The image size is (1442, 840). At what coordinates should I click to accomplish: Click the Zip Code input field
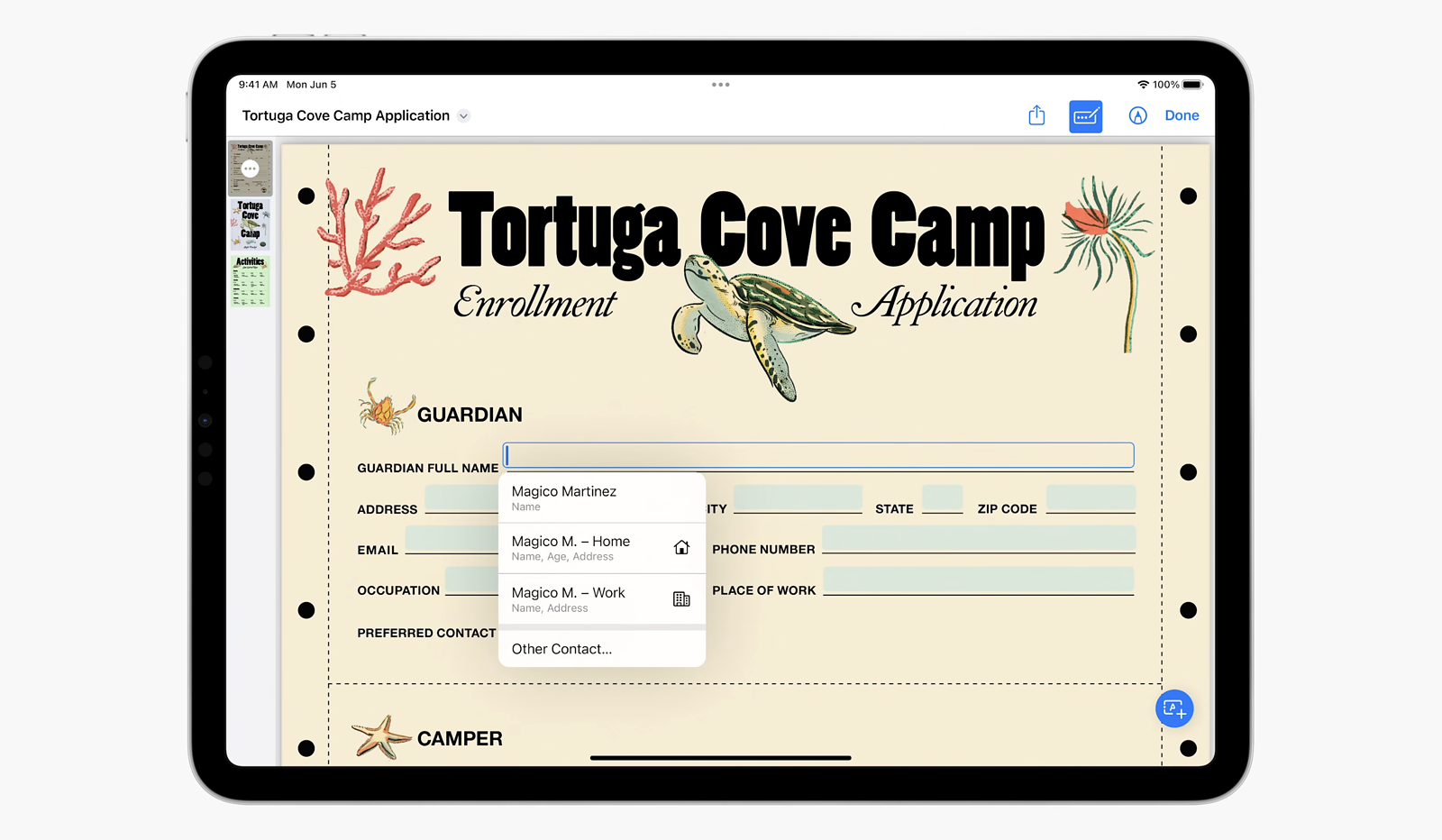tap(1091, 498)
